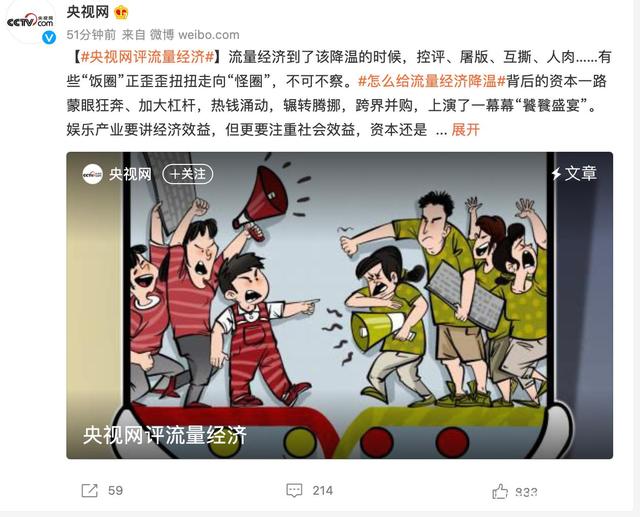640x517 pixels.
Task: Open the 央视网 account name
Action: tap(88, 12)
